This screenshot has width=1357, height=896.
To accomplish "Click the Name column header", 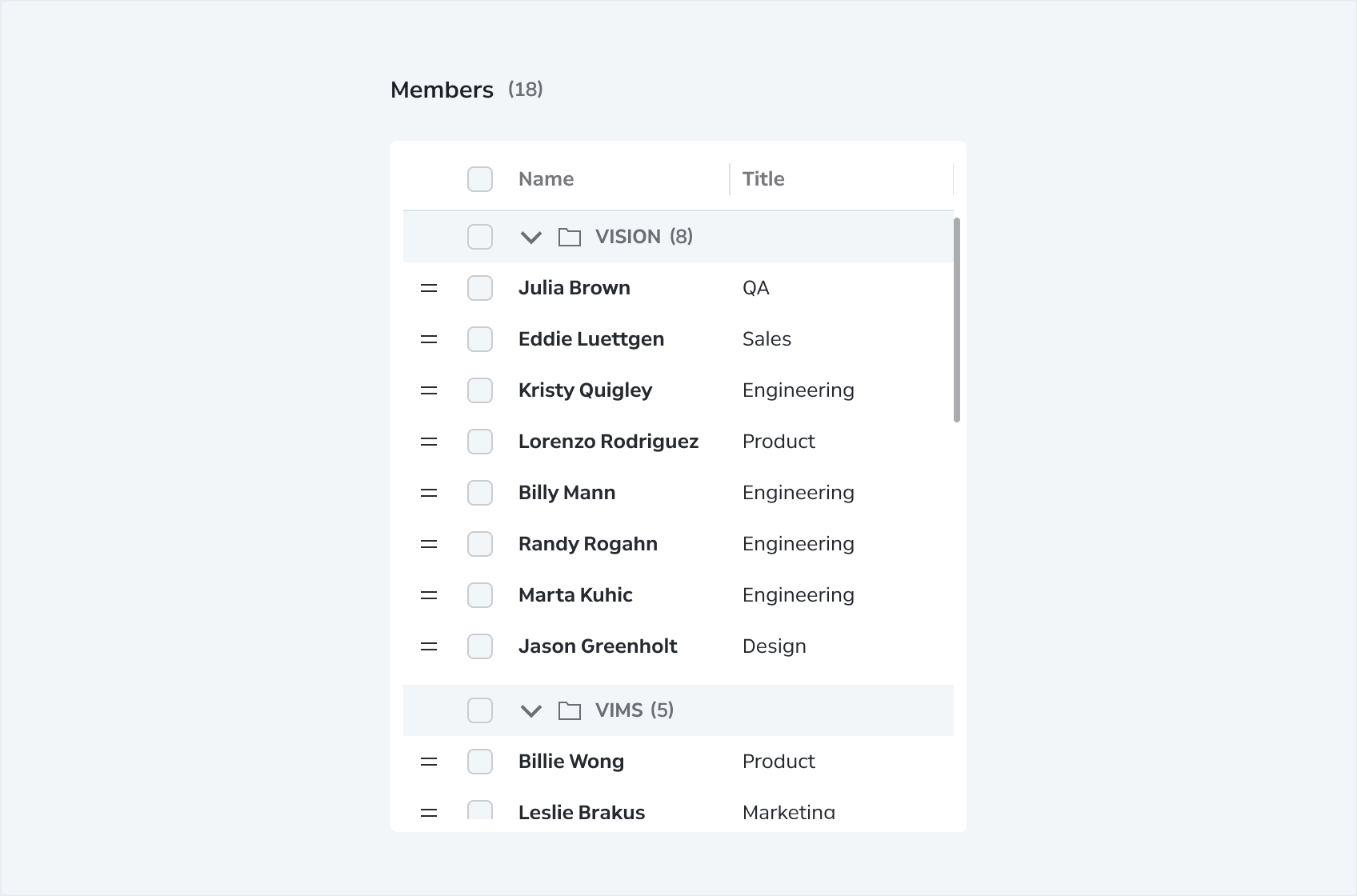I will click(546, 179).
